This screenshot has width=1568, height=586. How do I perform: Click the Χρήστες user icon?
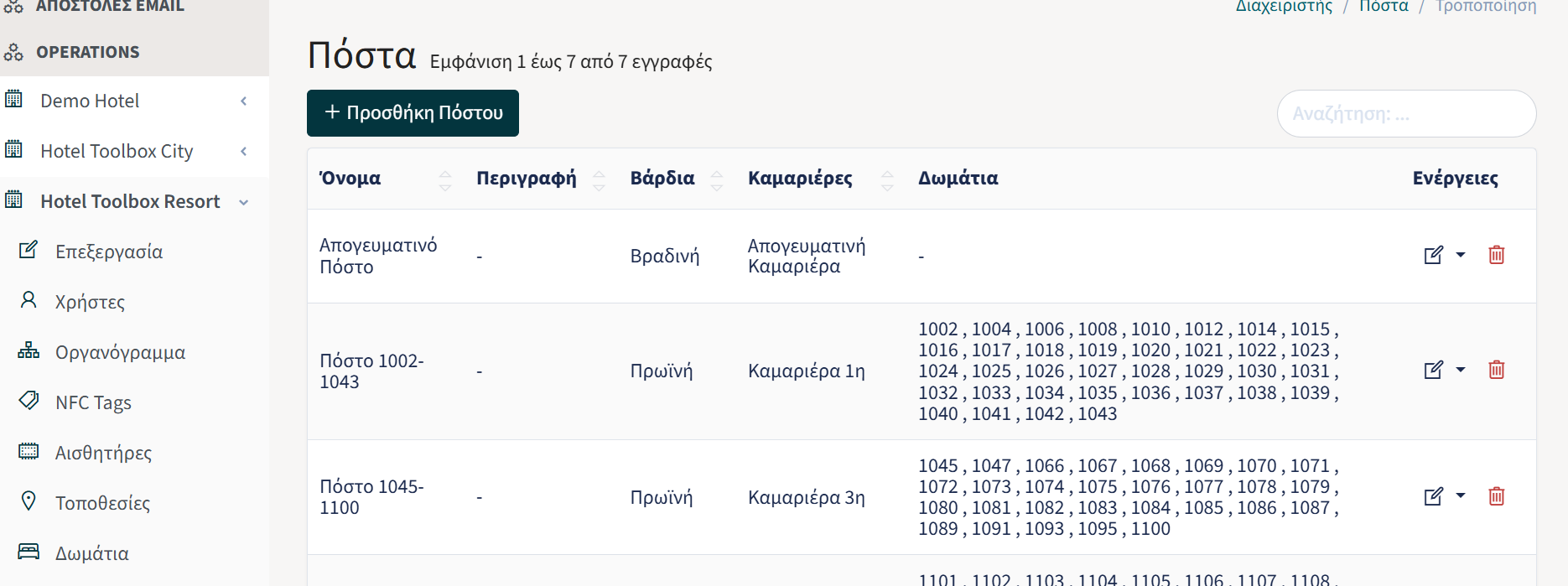[x=29, y=300]
